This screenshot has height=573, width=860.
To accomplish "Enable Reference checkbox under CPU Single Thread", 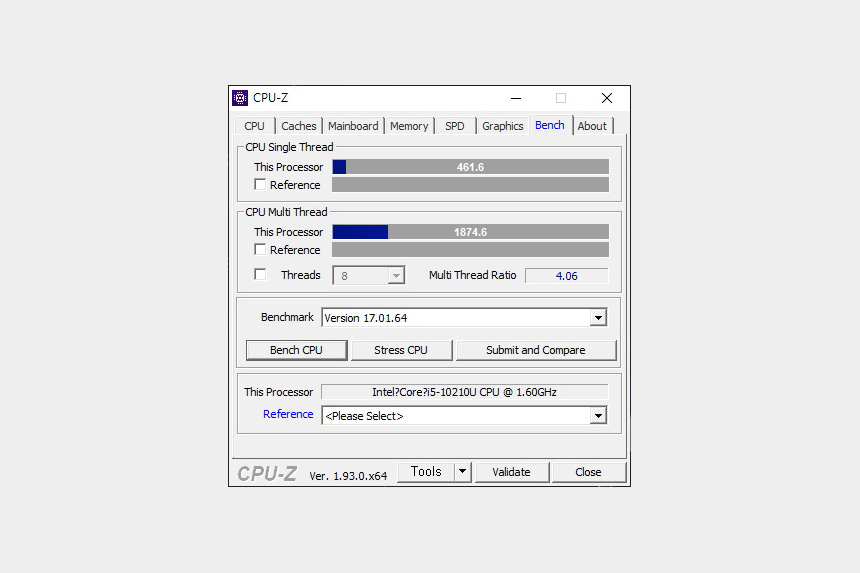I will 260,185.
